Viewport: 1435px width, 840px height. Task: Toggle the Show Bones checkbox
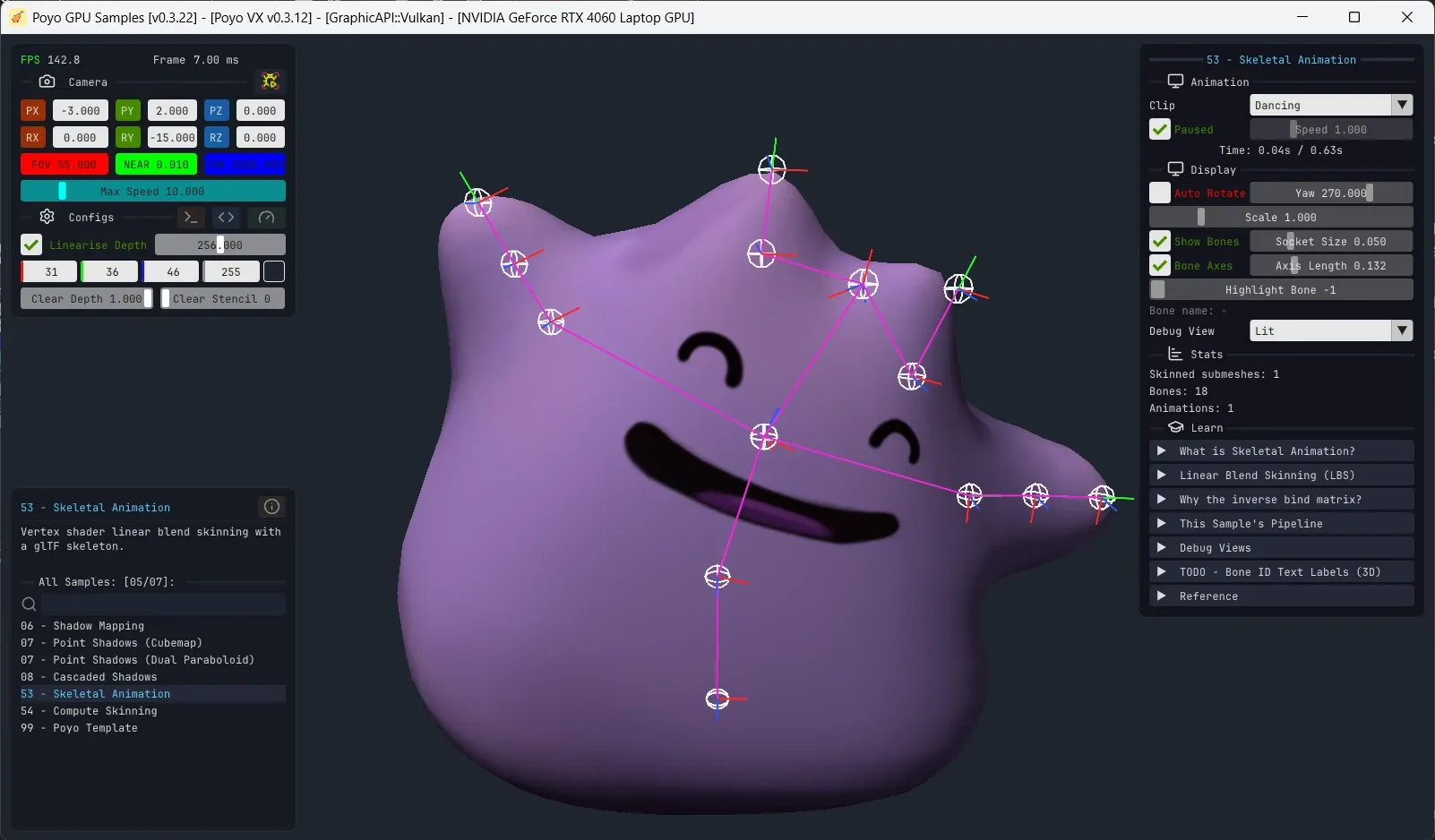(1160, 241)
